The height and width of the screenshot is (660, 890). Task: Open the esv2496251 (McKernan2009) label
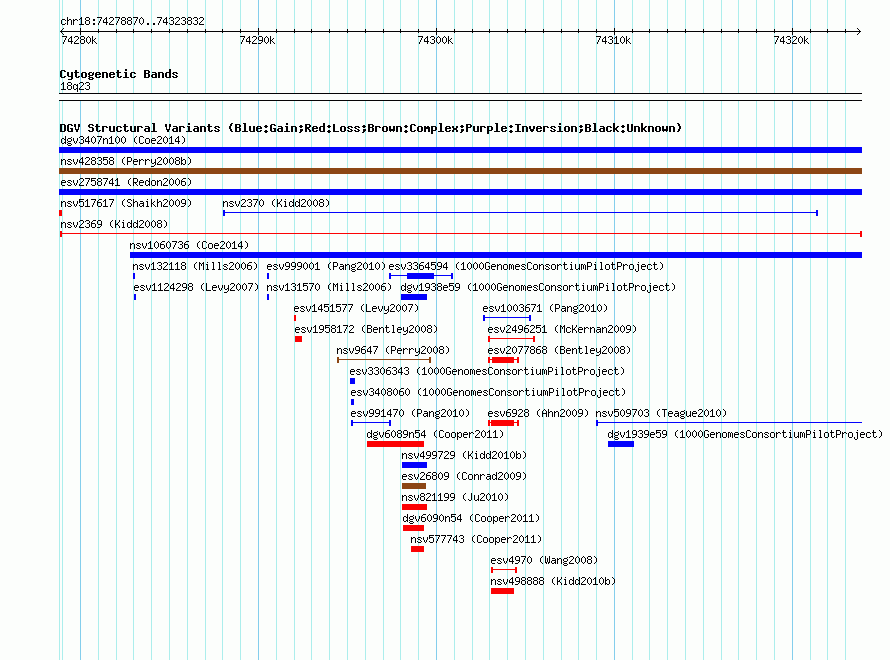coord(562,329)
